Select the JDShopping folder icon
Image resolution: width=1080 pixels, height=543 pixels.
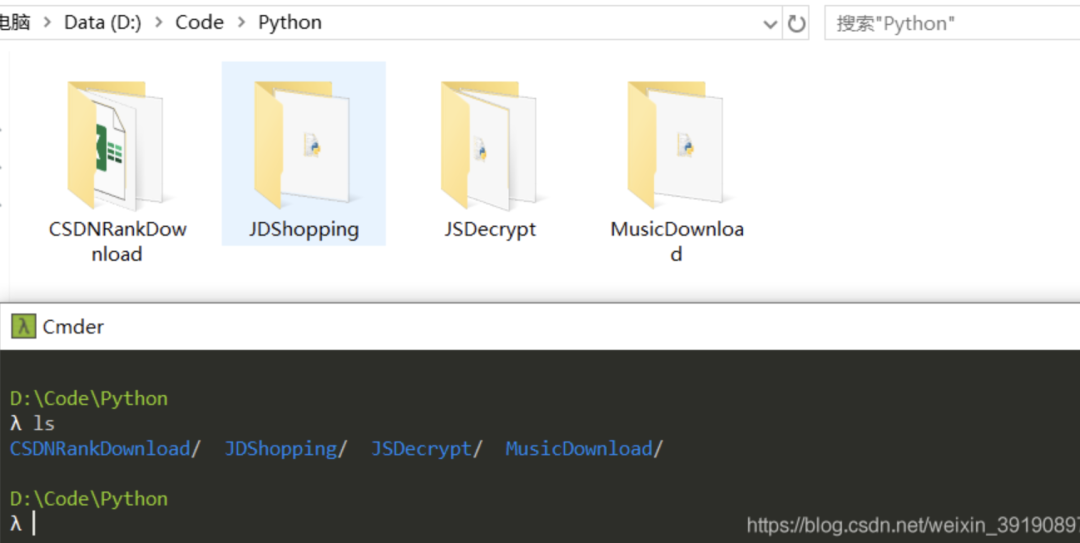pos(302,145)
